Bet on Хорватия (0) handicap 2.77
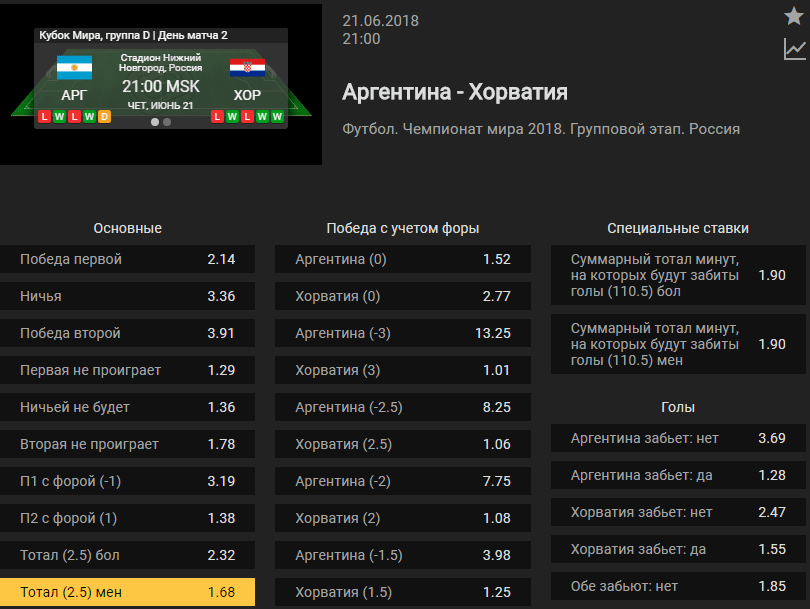810x609 pixels. [403, 296]
